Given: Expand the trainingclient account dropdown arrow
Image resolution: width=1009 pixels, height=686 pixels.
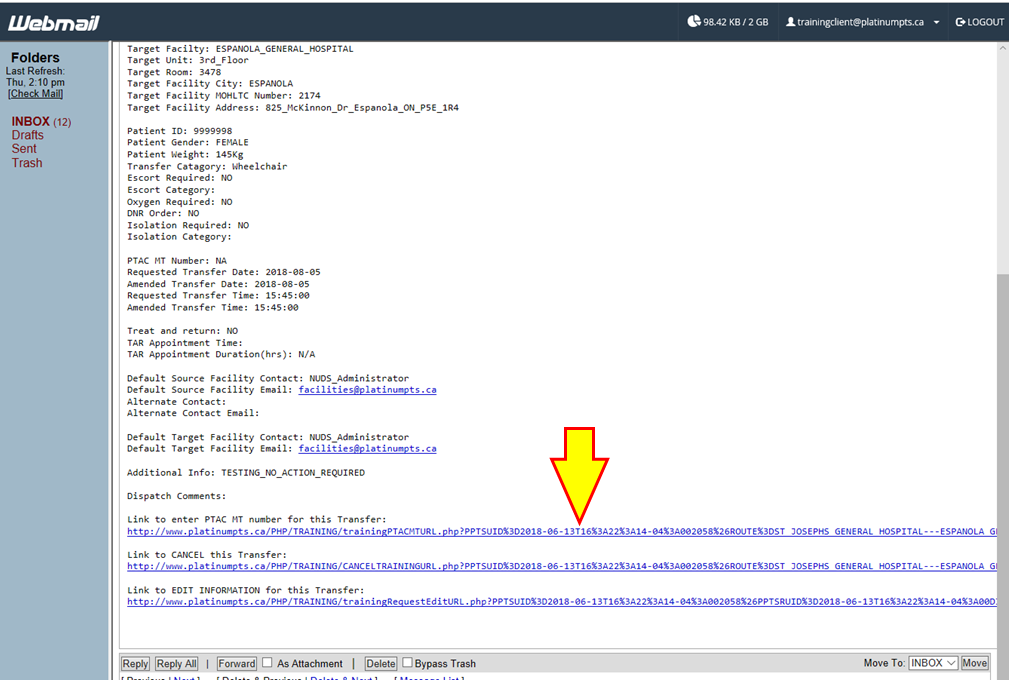Looking at the screenshot, I should point(936,22).
